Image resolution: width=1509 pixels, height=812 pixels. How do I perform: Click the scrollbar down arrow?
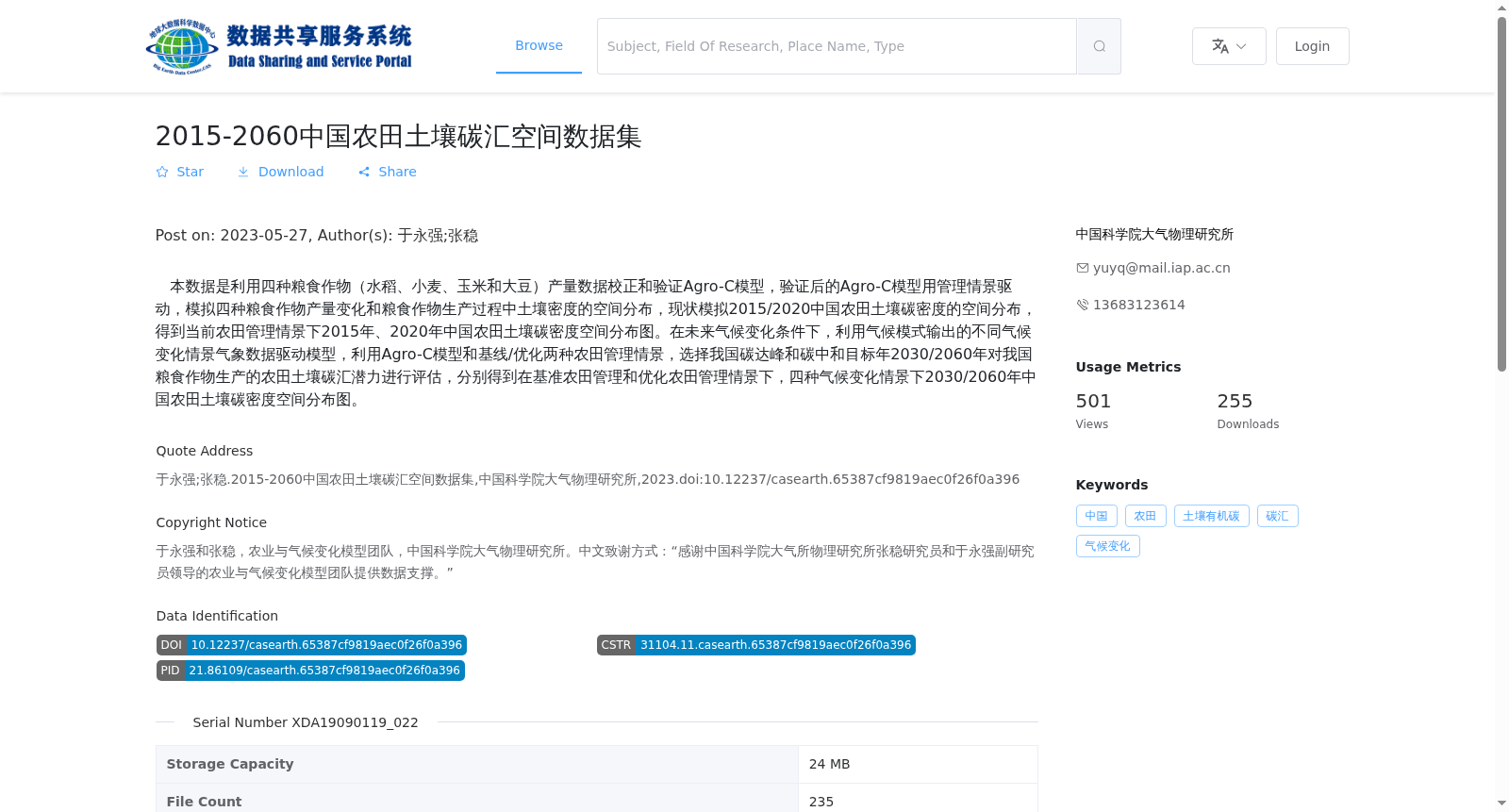(1501, 804)
